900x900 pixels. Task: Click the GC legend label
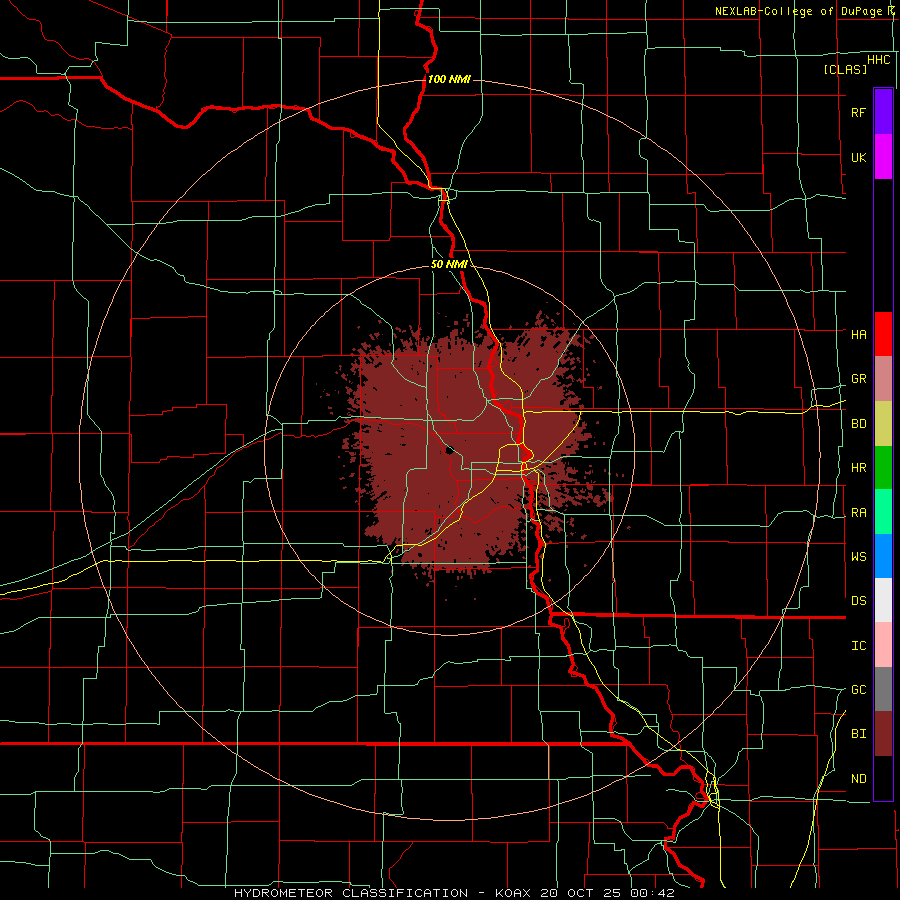(x=858, y=690)
